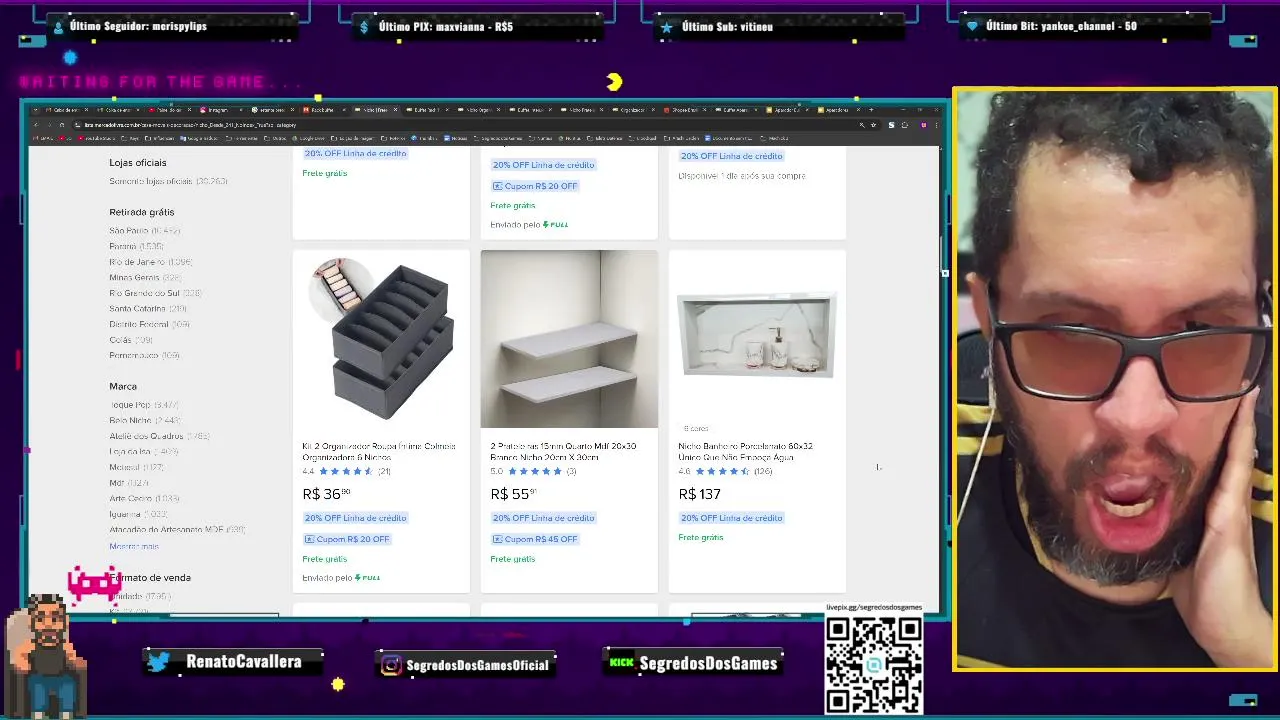Open a new browser tab with the plus
The image size is (1280, 720).
click(871, 109)
